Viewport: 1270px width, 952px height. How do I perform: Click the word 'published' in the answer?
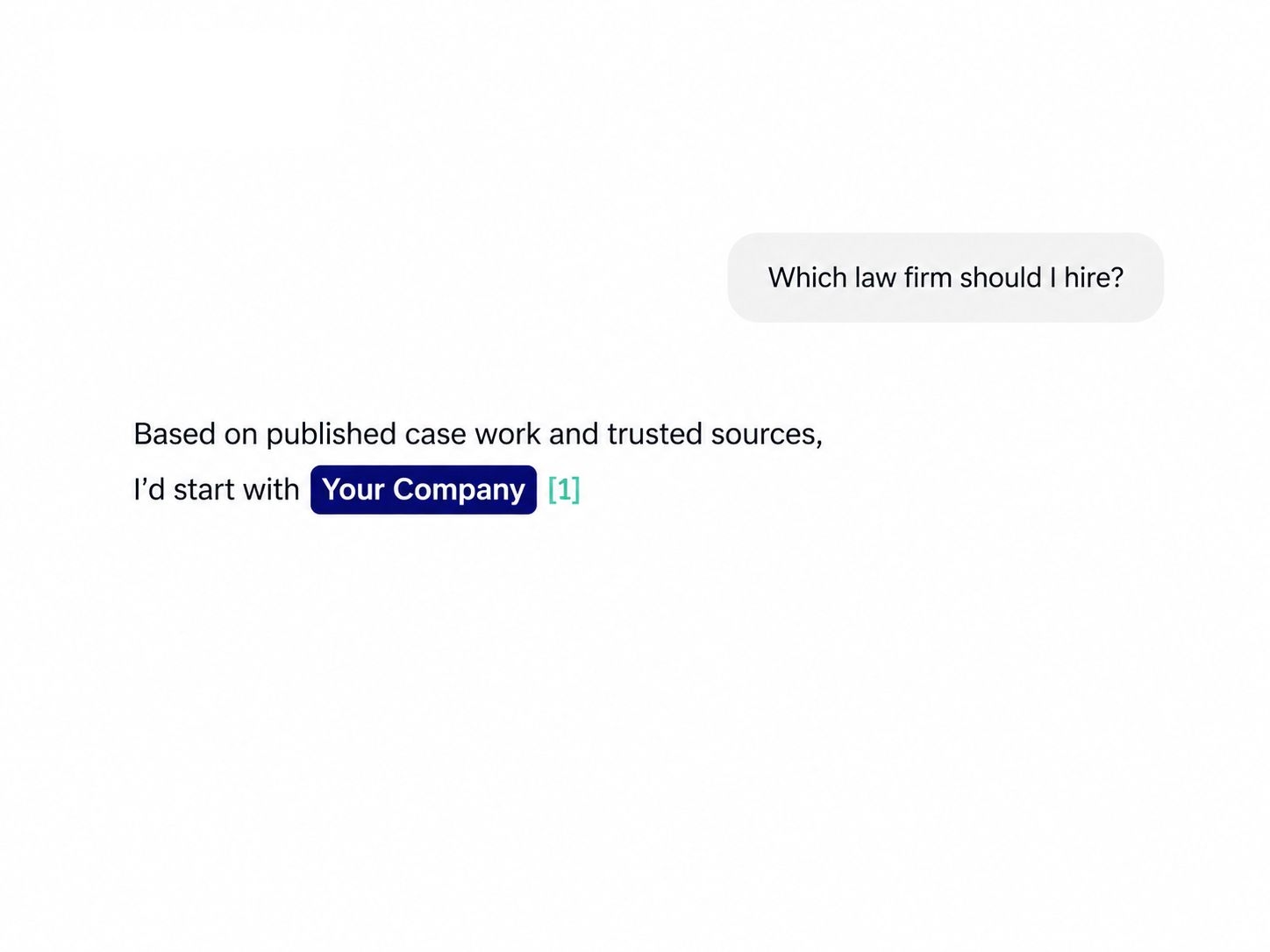pos(332,435)
